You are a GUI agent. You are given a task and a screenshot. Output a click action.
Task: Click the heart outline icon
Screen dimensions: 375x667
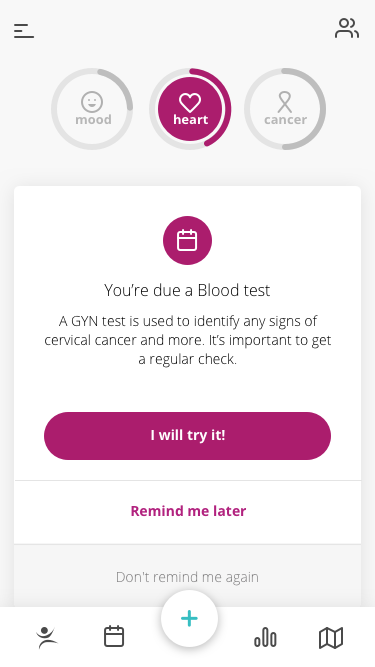(190, 103)
